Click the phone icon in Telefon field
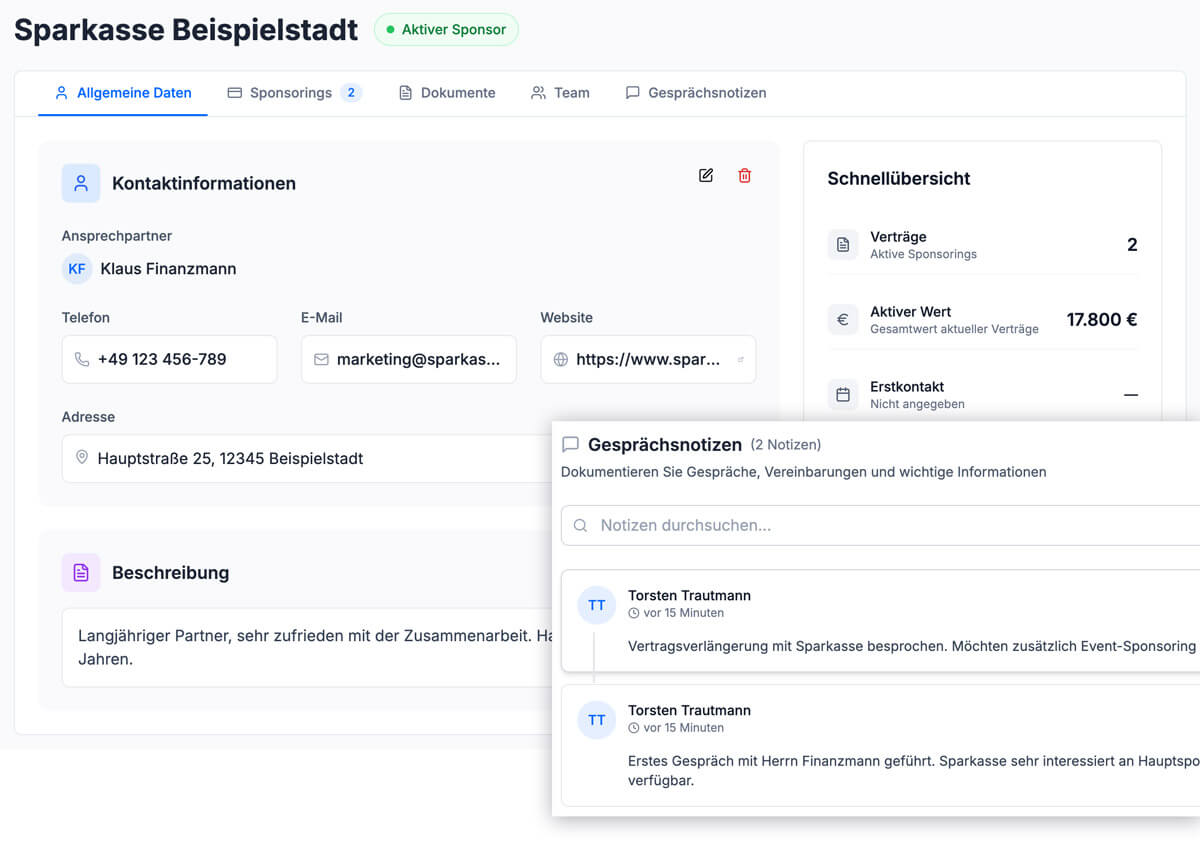The height and width of the screenshot is (841, 1200). pyautogui.click(x=82, y=359)
